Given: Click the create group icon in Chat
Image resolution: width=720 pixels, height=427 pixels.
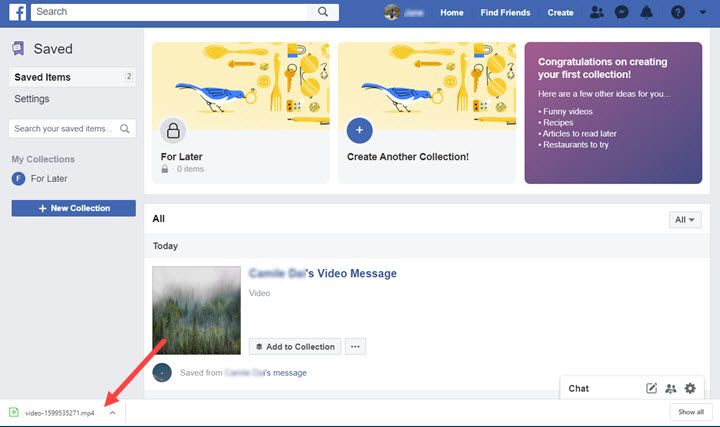Looking at the screenshot, I should point(671,389).
